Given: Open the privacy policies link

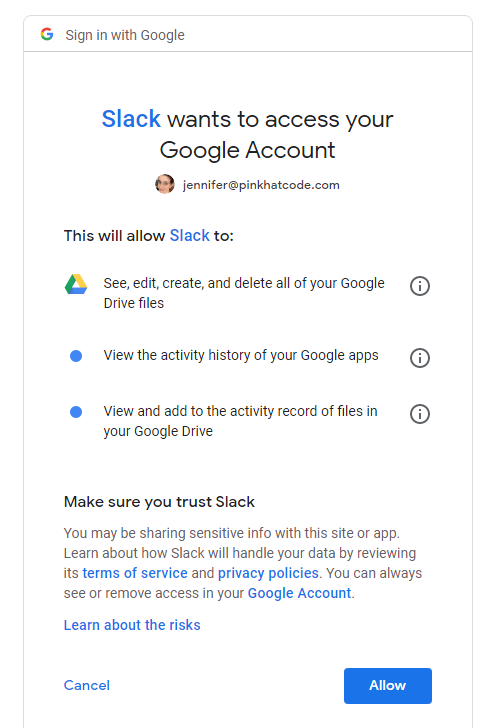Looking at the screenshot, I should pyautogui.click(x=268, y=573).
